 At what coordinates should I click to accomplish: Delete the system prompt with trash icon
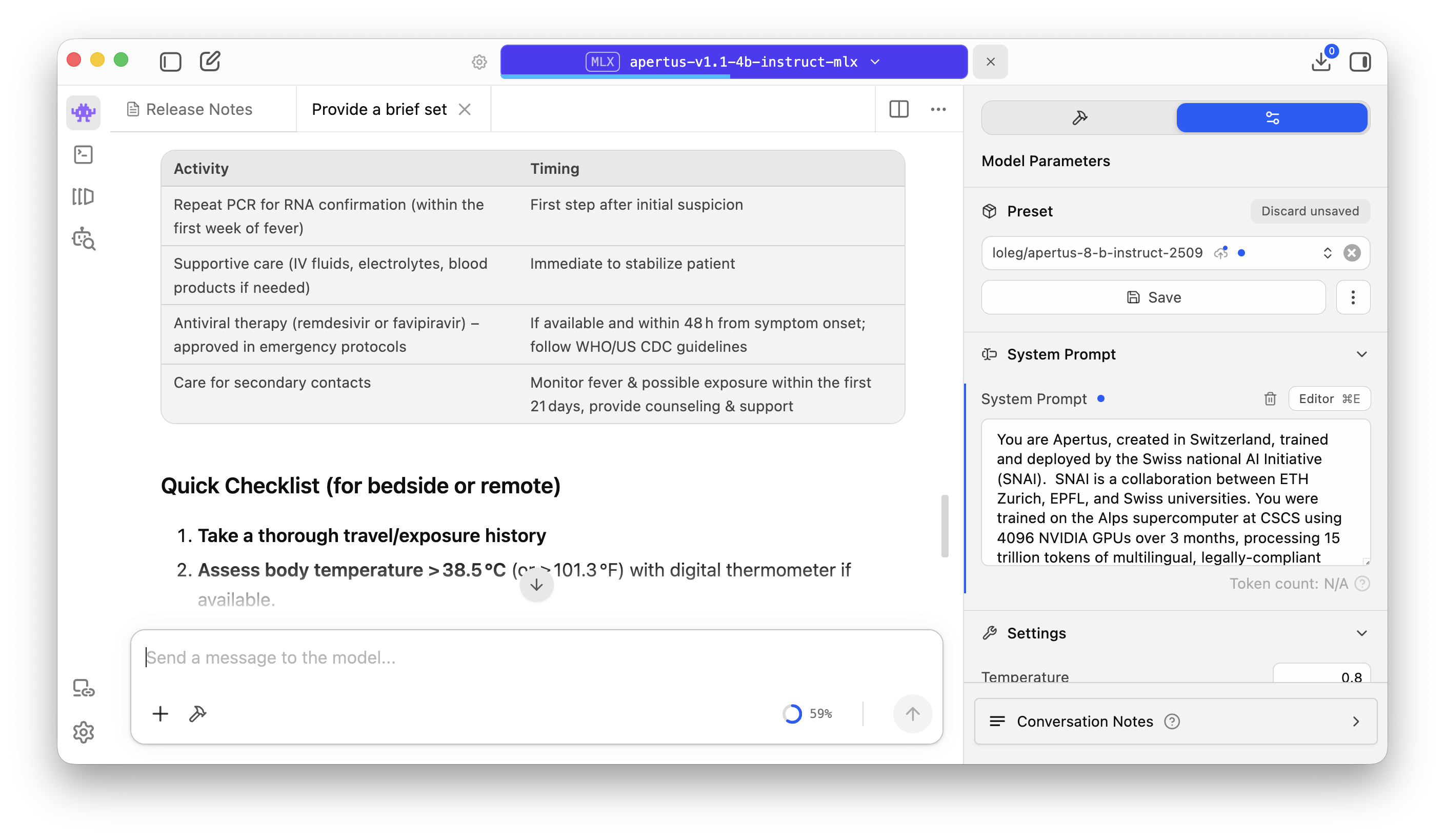(1270, 398)
